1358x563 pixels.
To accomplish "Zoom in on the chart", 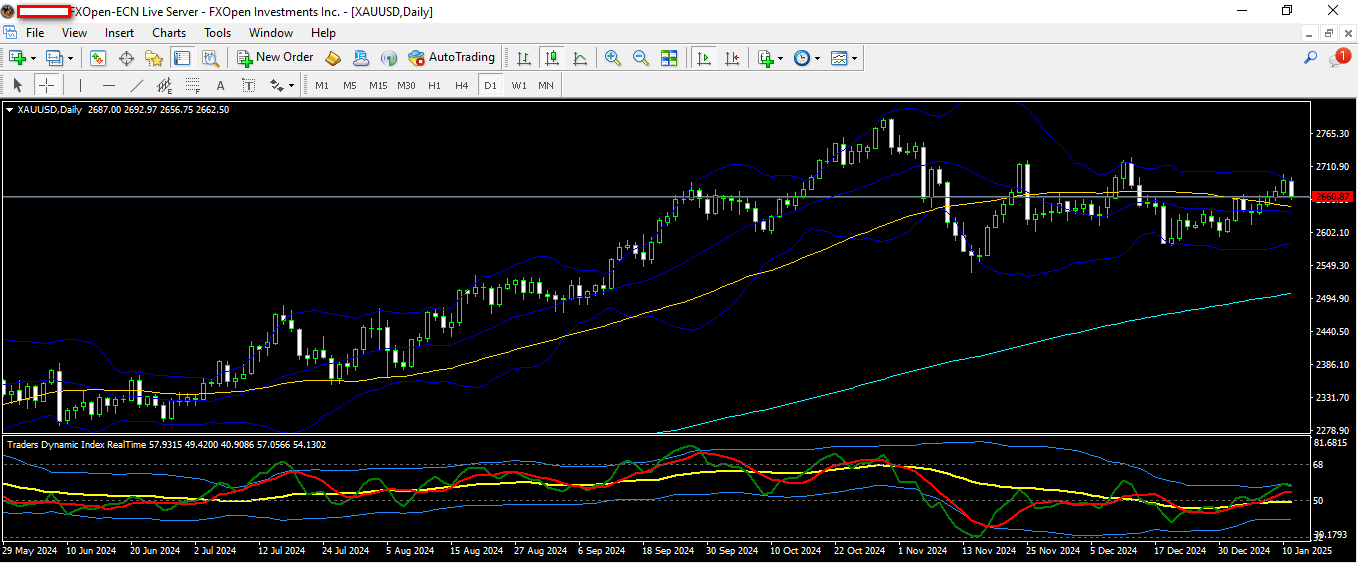I will pyautogui.click(x=613, y=58).
